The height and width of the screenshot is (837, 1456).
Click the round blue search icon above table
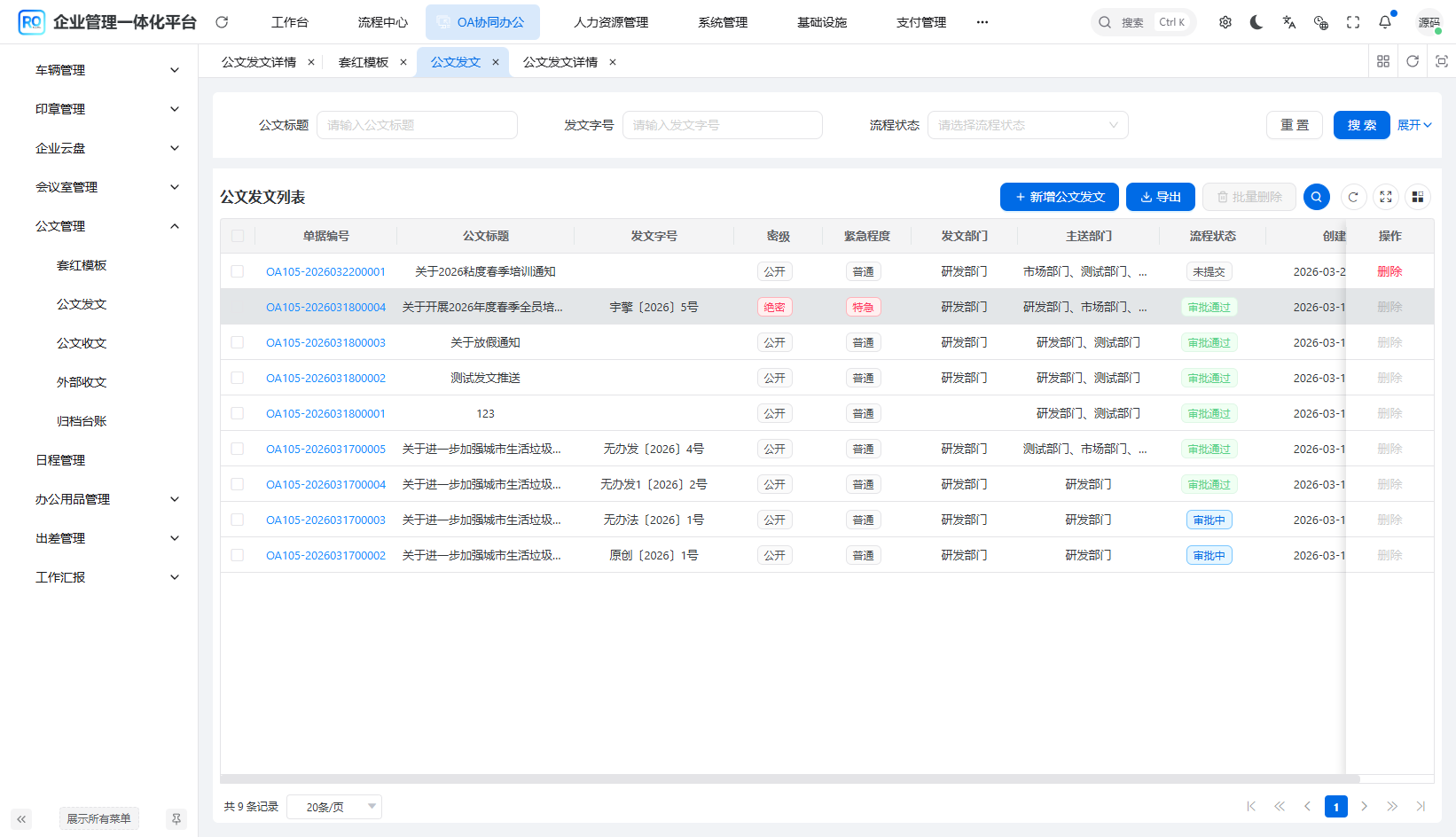coord(1316,197)
